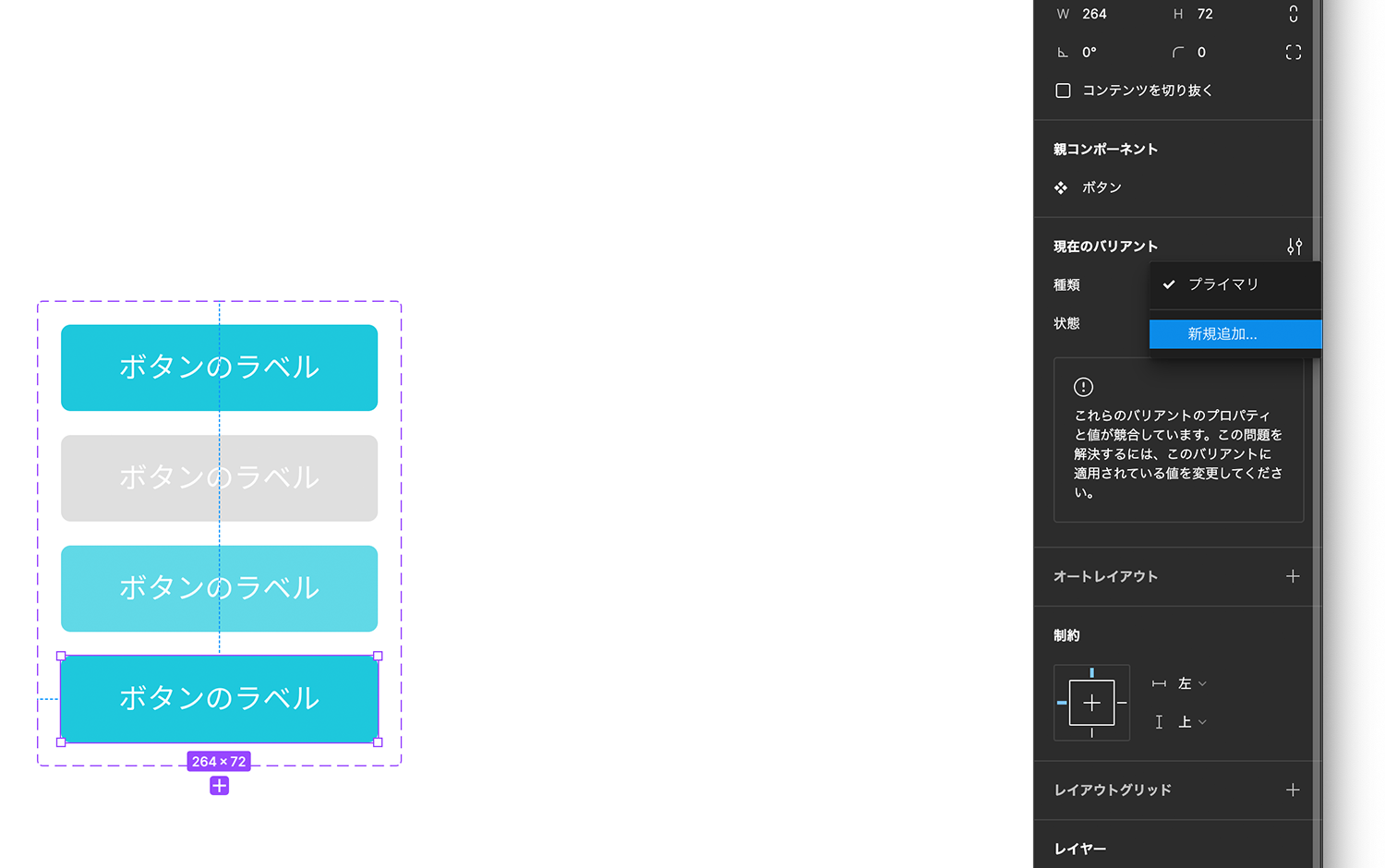Click the 現在のバリアント header
This screenshot has height=868, width=1385.
coord(1105,247)
